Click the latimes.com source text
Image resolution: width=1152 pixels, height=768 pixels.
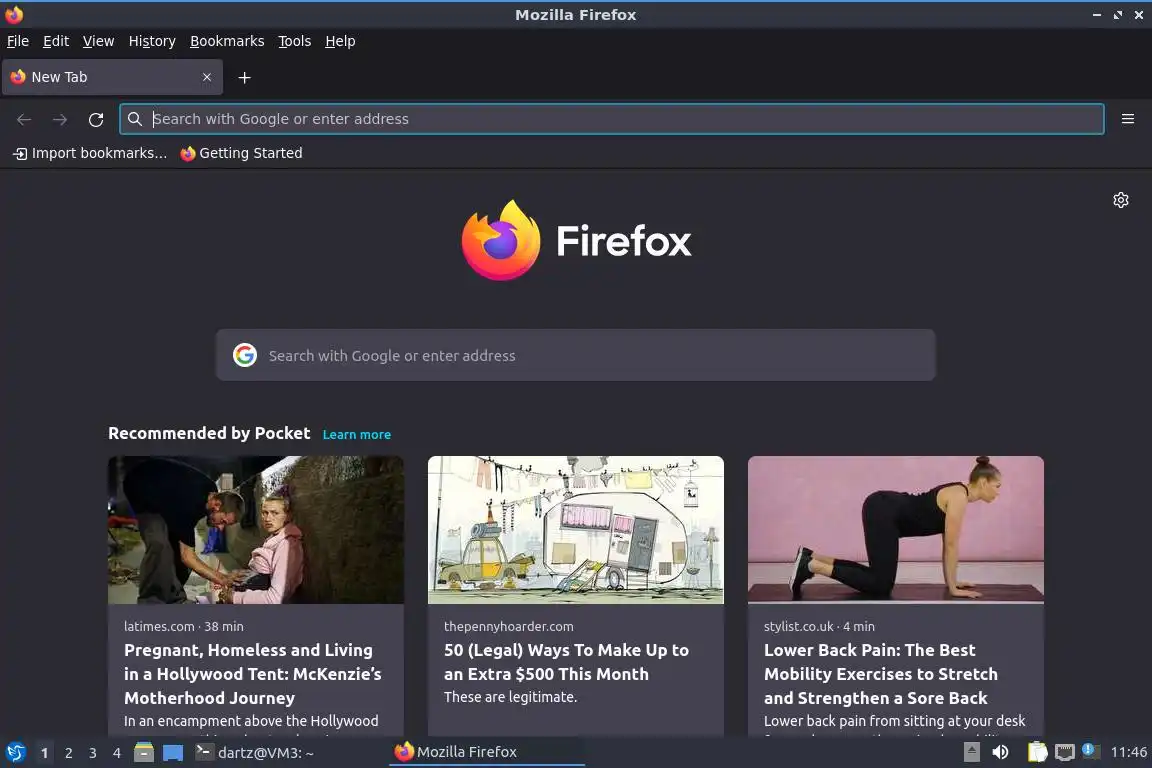159,626
